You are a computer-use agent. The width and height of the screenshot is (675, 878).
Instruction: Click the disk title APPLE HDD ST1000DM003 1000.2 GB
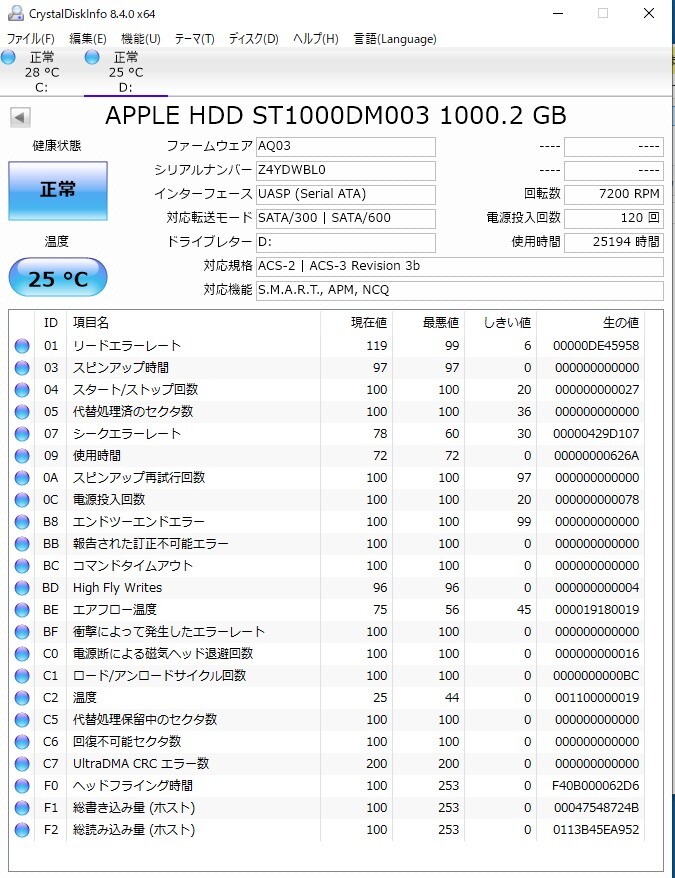[336, 116]
